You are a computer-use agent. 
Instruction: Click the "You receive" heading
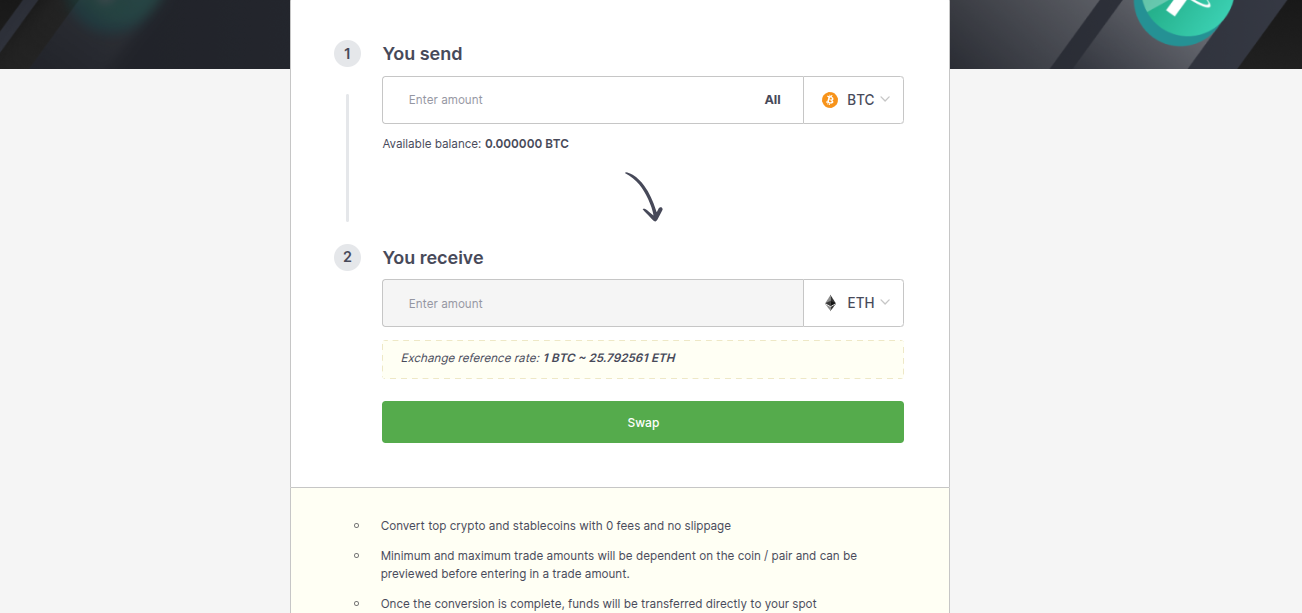point(432,258)
